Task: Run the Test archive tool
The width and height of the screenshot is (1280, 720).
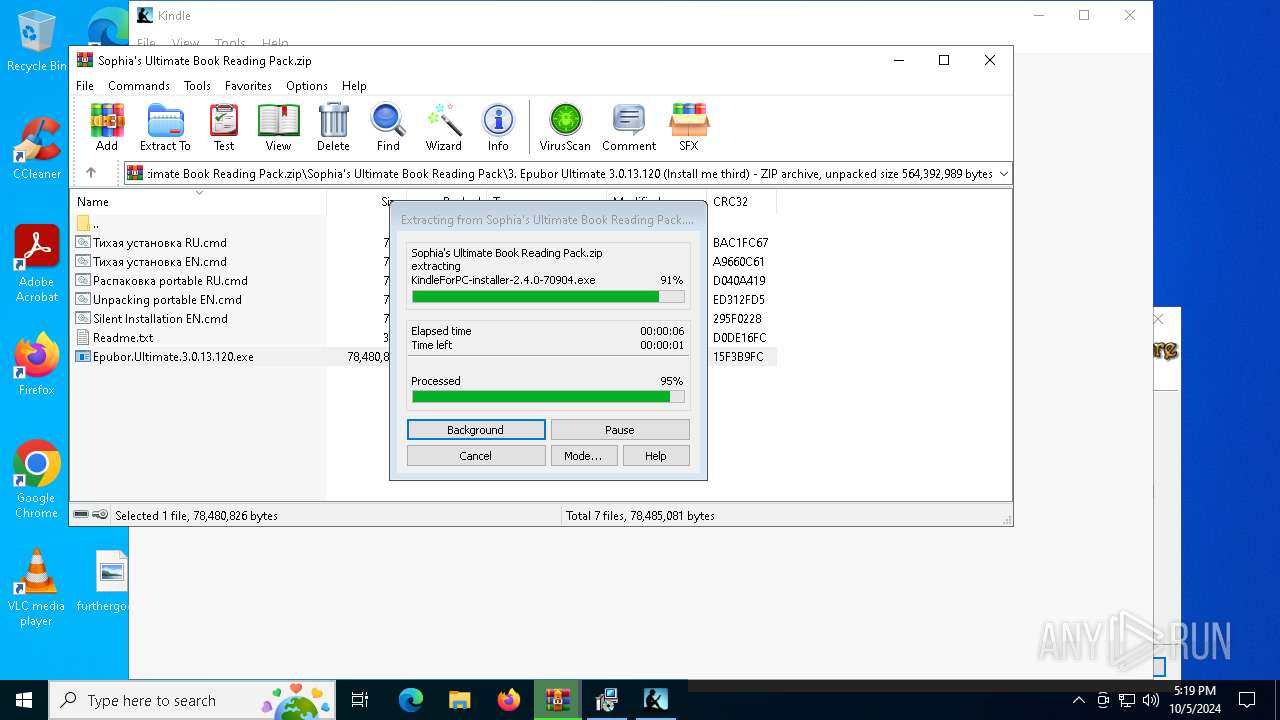Action: 224,127
